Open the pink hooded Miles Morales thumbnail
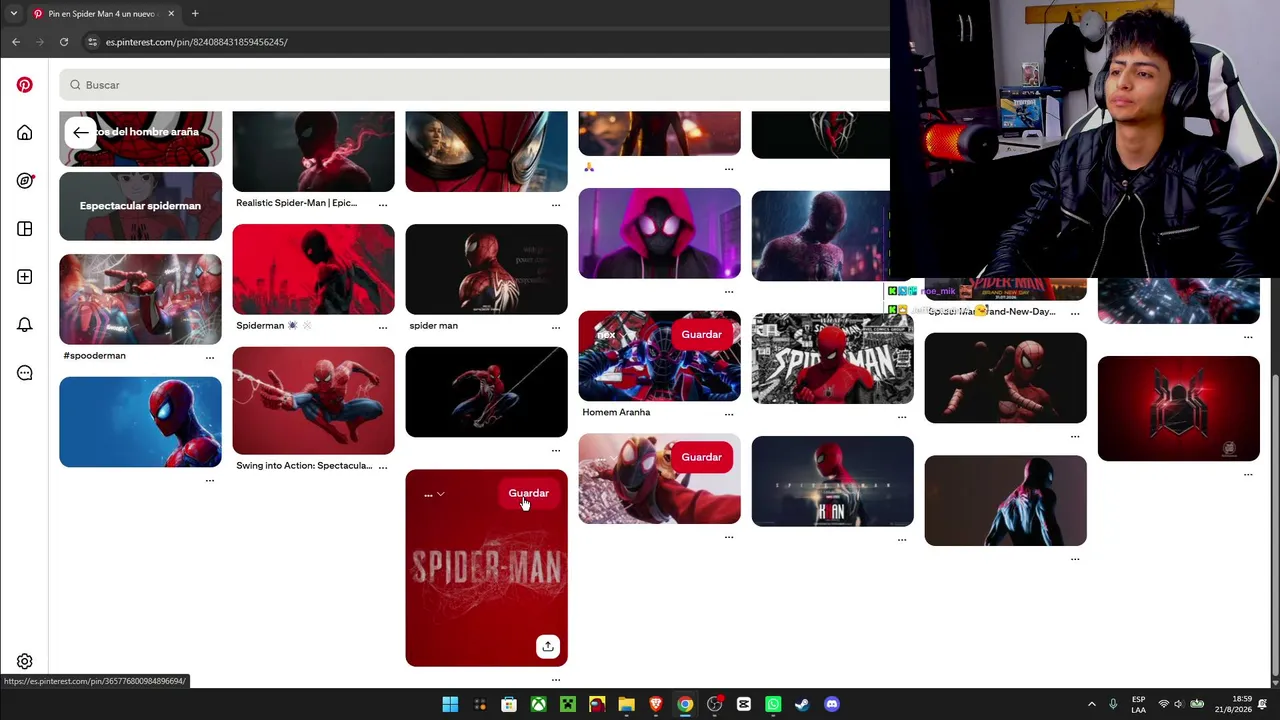1280x720 pixels. coord(659,234)
